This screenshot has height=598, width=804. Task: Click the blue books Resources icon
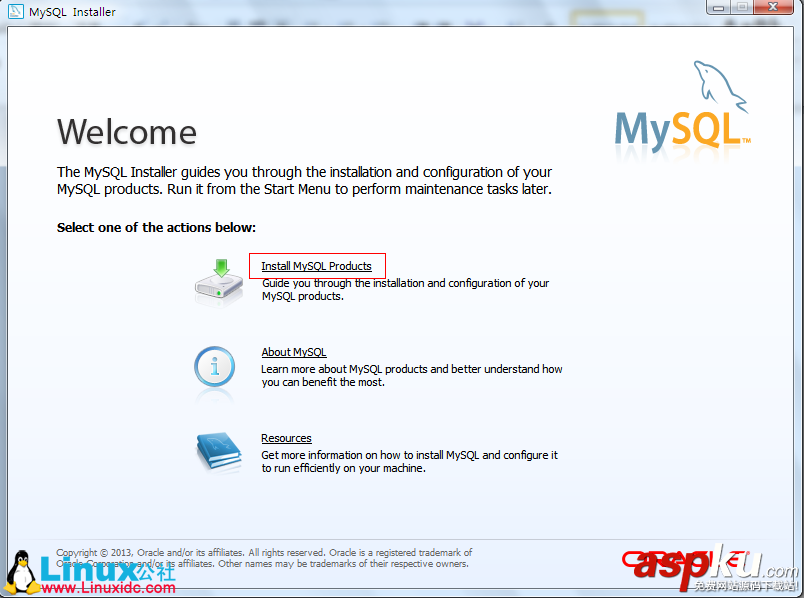pyautogui.click(x=219, y=451)
